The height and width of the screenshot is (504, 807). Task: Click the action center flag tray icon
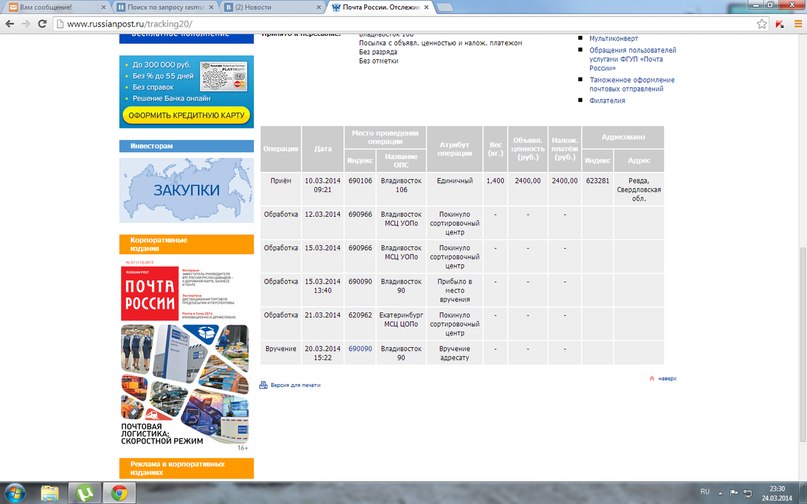click(x=734, y=492)
